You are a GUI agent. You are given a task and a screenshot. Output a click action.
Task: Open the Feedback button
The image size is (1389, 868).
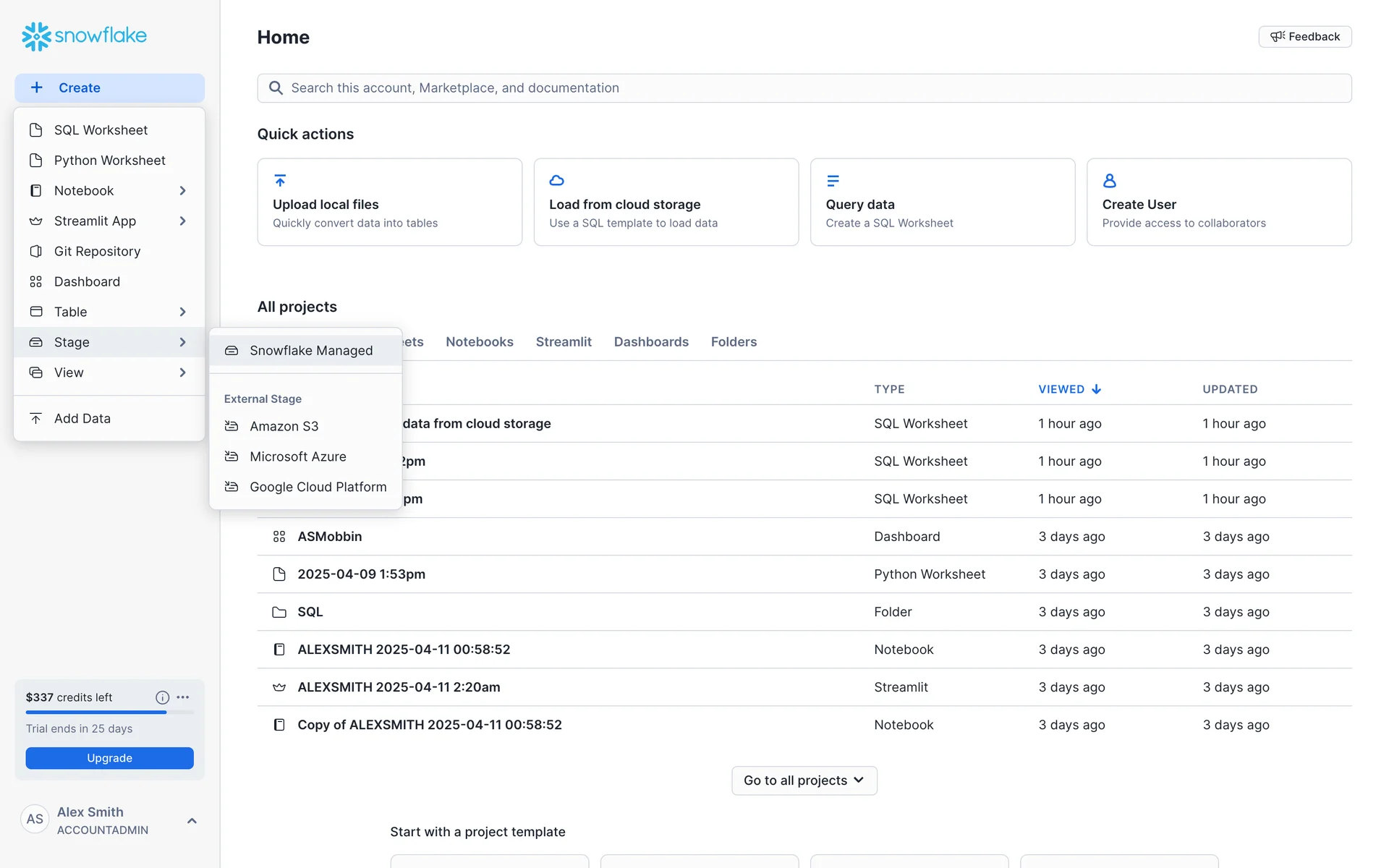[x=1304, y=37]
